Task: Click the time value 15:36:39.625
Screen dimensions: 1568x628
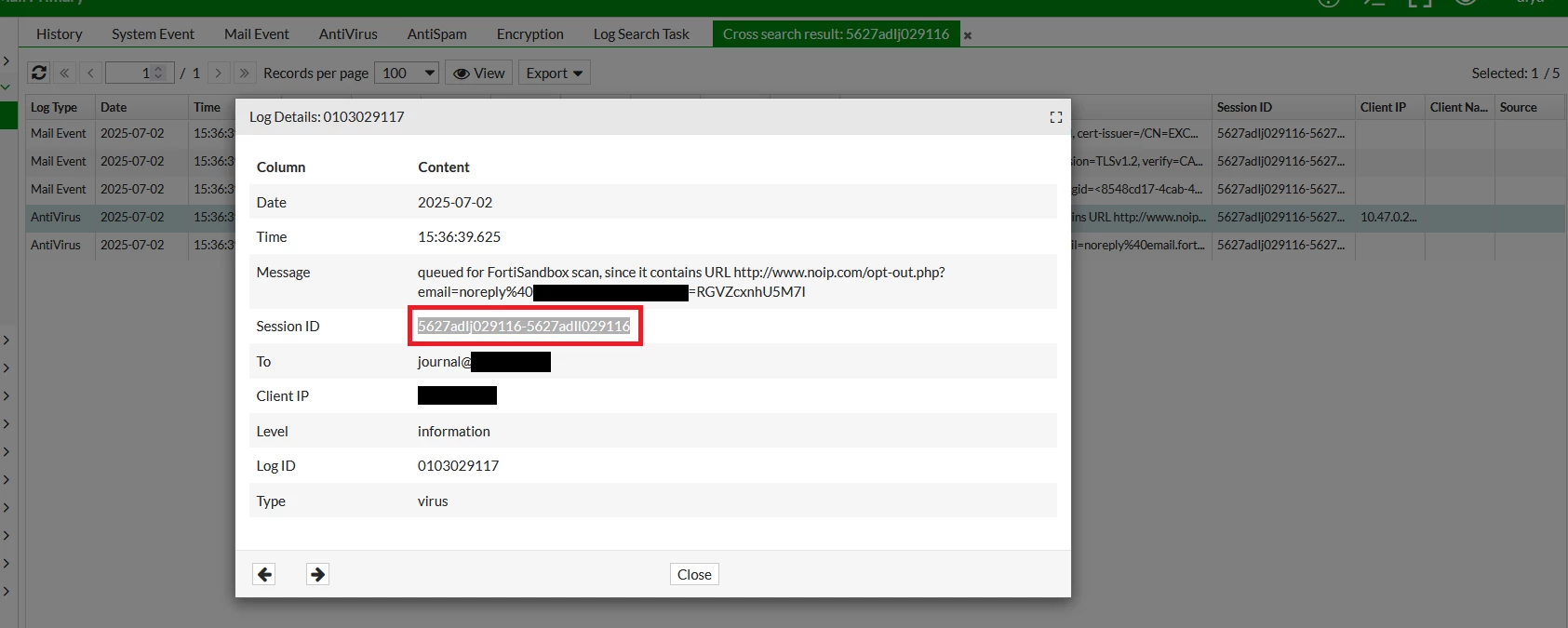Action: click(459, 236)
